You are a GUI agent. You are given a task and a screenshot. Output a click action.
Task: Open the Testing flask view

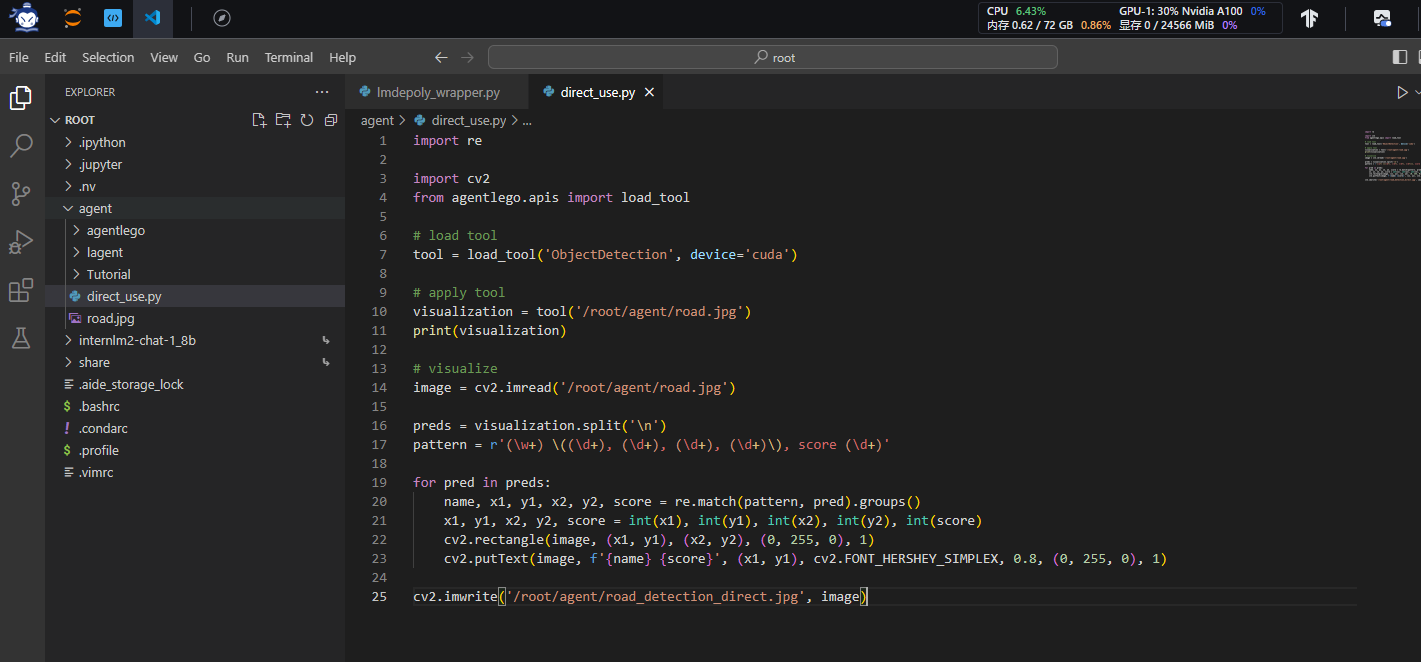[21, 338]
